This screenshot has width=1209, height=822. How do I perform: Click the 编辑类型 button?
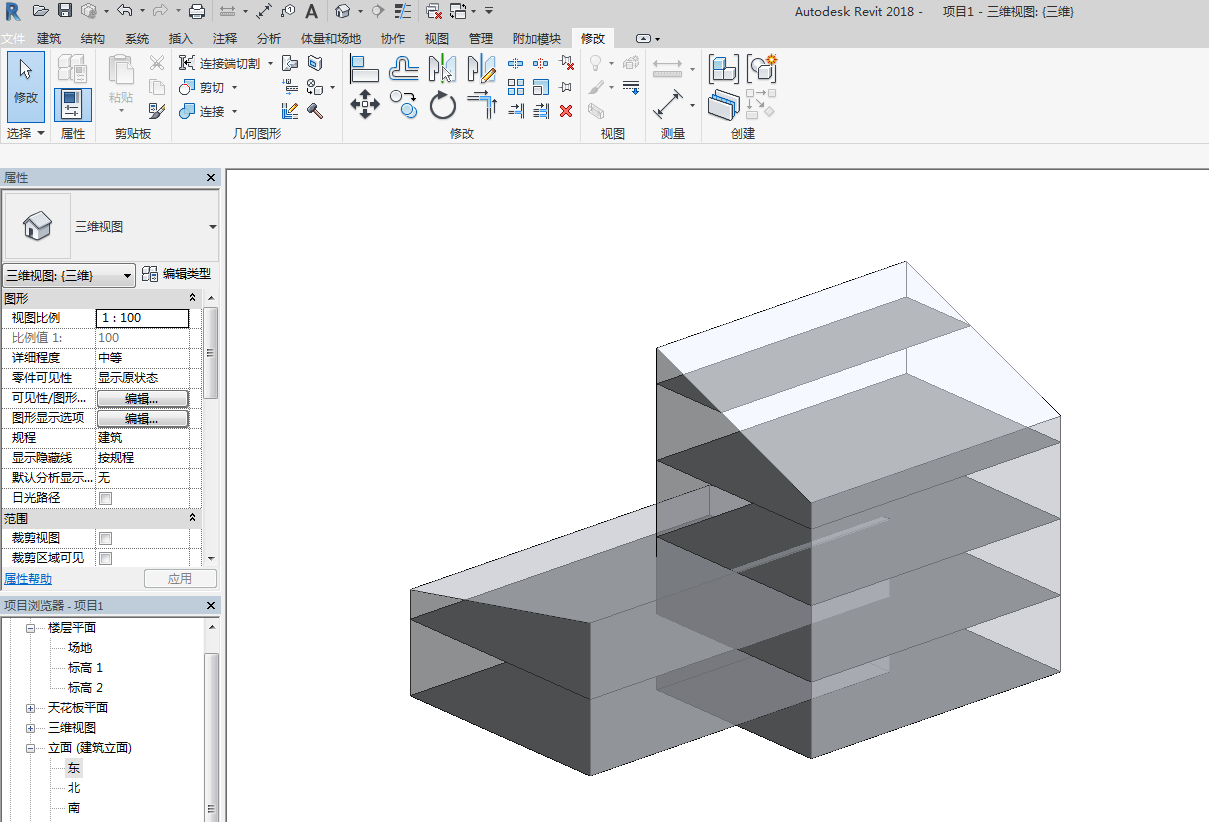pyautogui.click(x=177, y=274)
